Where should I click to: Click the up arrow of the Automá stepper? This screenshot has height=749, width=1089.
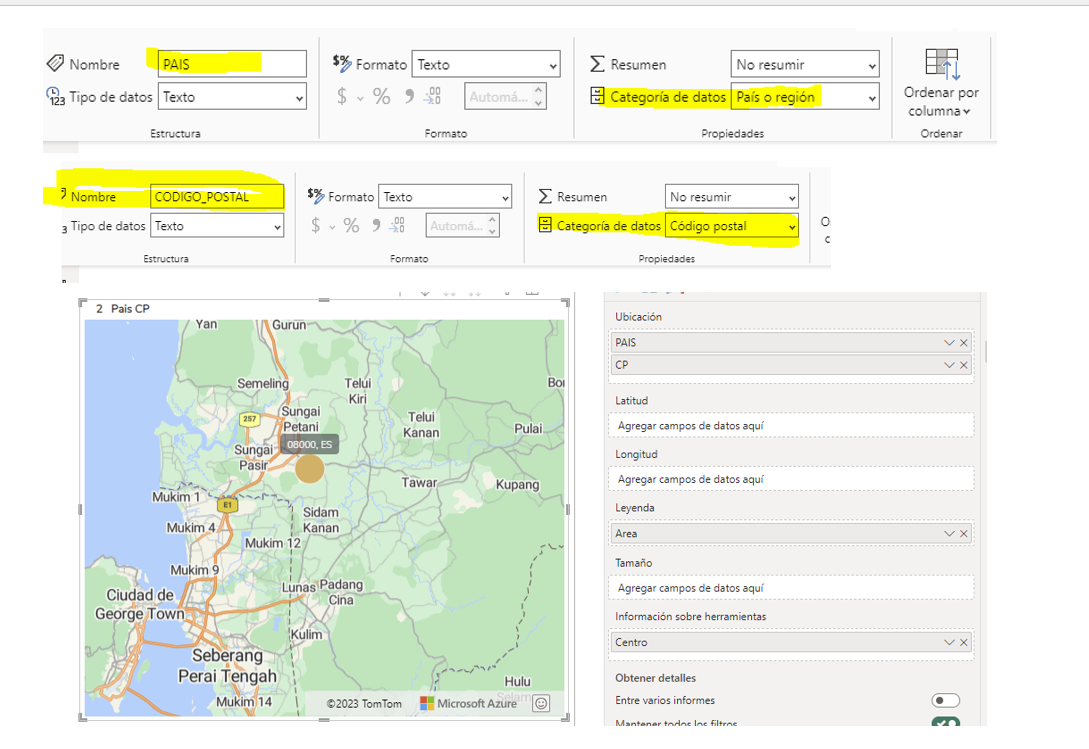tap(537, 89)
